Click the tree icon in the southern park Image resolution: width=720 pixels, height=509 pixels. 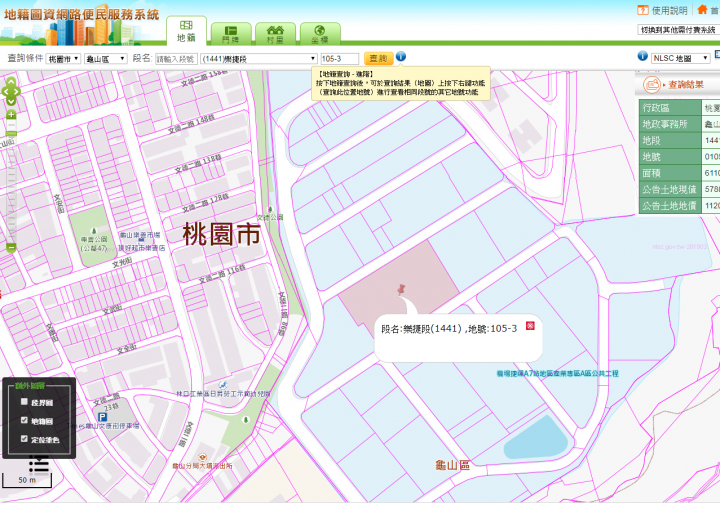246,419
